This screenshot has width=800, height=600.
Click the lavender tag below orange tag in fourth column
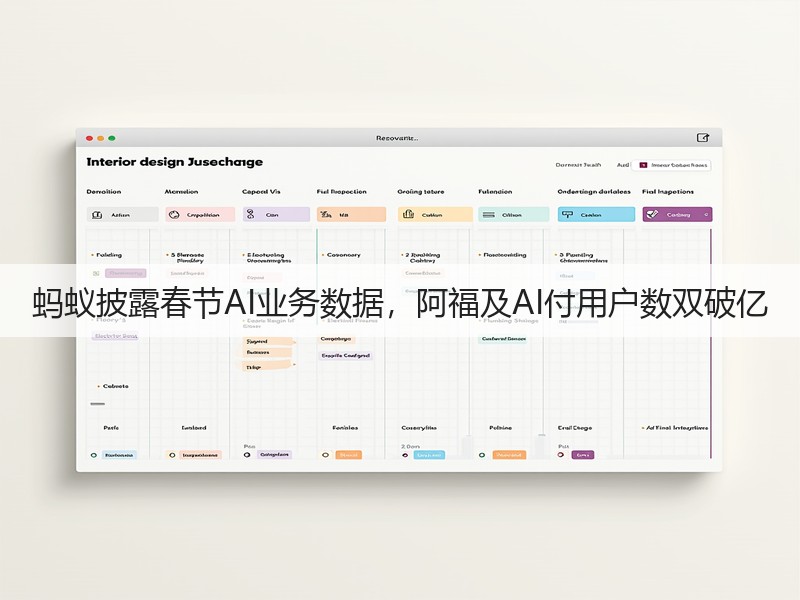click(x=346, y=356)
